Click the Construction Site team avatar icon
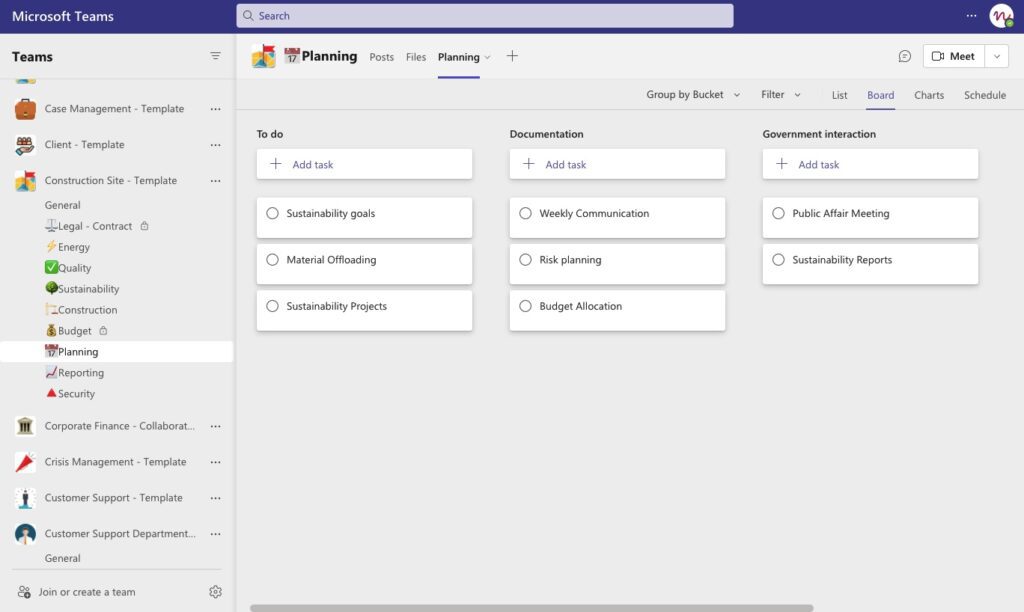1024x612 pixels. point(25,181)
